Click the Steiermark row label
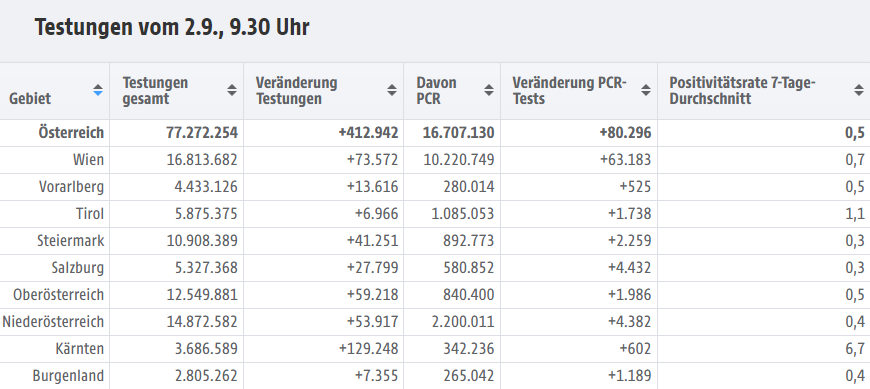This screenshot has height=389, width=870. coord(70,241)
